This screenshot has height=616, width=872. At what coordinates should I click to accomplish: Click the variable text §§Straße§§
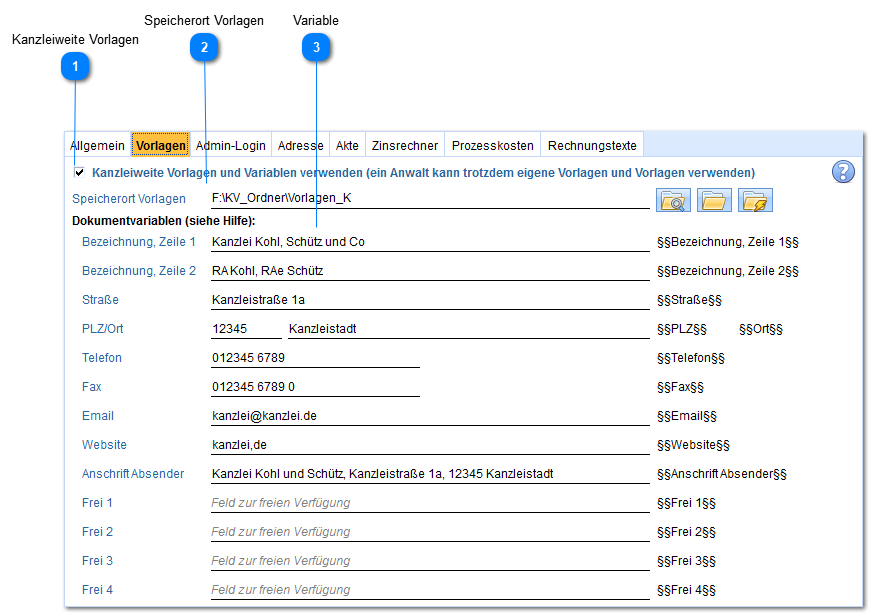click(690, 300)
